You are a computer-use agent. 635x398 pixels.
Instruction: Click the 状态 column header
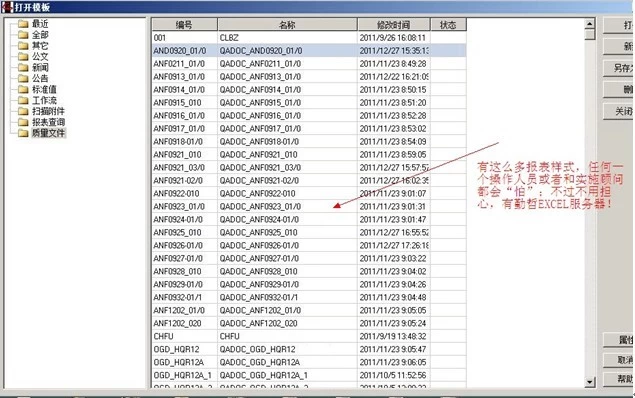coord(448,25)
